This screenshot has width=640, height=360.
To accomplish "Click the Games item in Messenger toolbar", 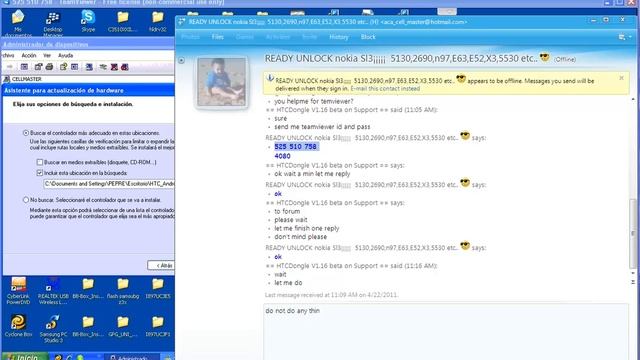I will [x=244, y=37].
